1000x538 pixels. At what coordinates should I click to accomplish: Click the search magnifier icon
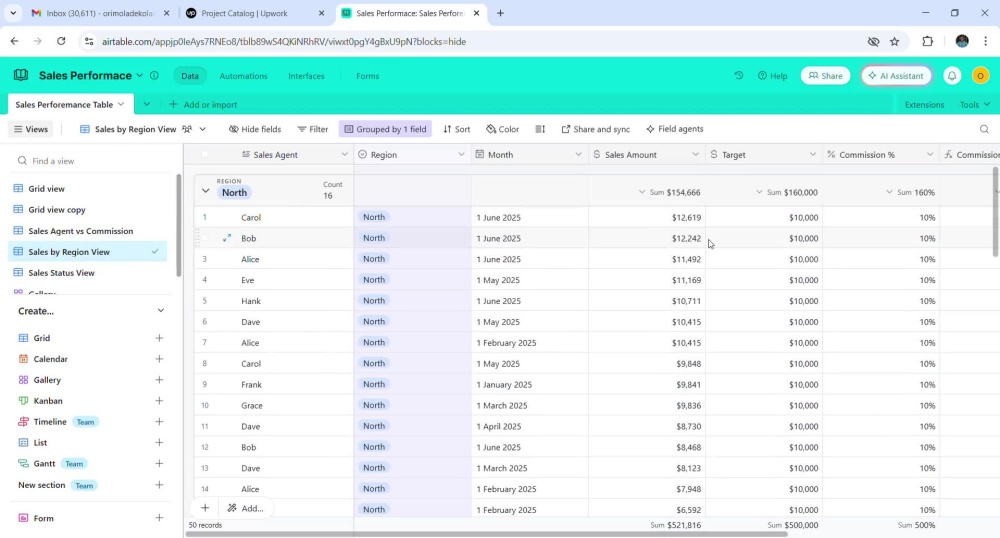(984, 129)
